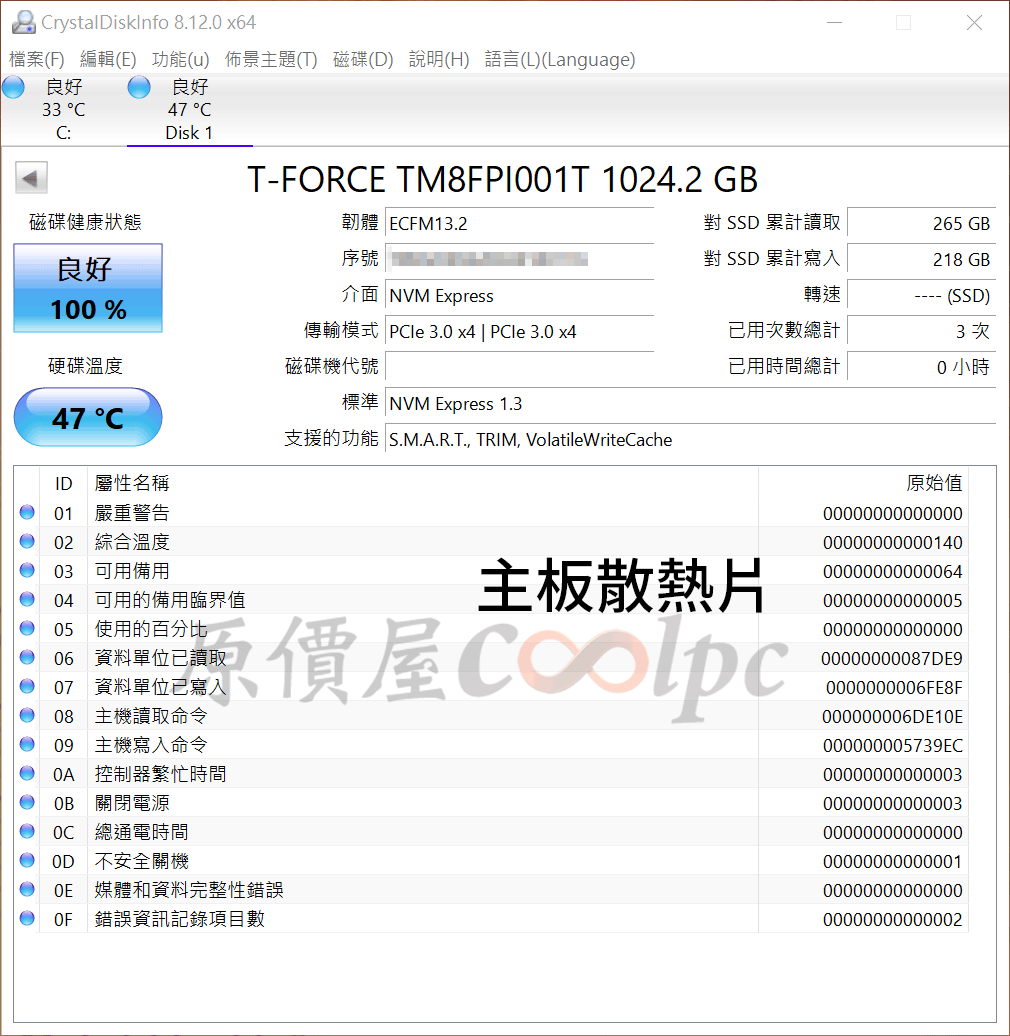The image size is (1010, 1036).
Task: Click status dot for attribute 0E 媒體和資料完整性錯誤
Action: coord(27,889)
